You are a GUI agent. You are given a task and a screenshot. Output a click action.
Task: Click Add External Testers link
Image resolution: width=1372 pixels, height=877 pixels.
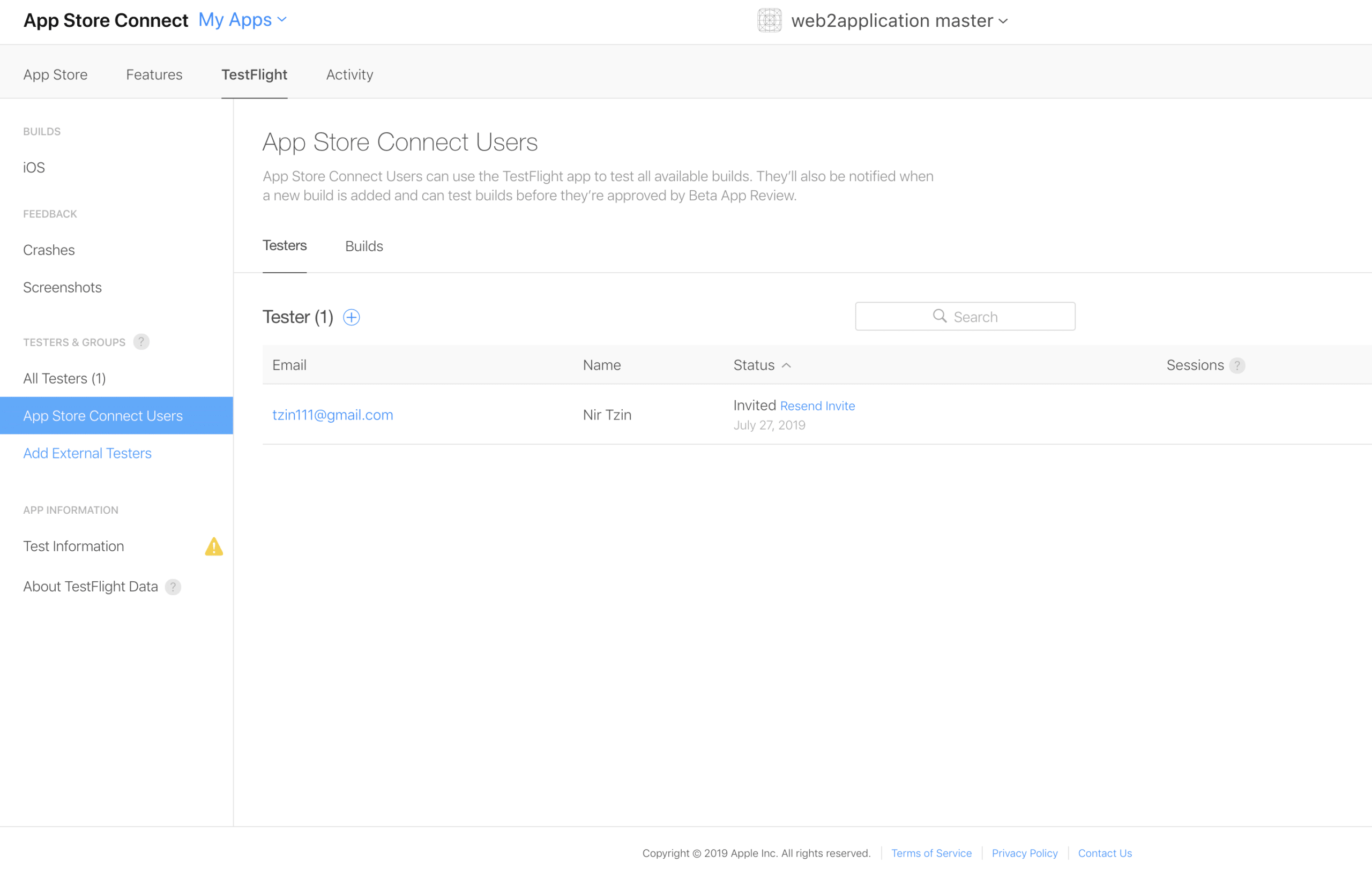pos(87,453)
